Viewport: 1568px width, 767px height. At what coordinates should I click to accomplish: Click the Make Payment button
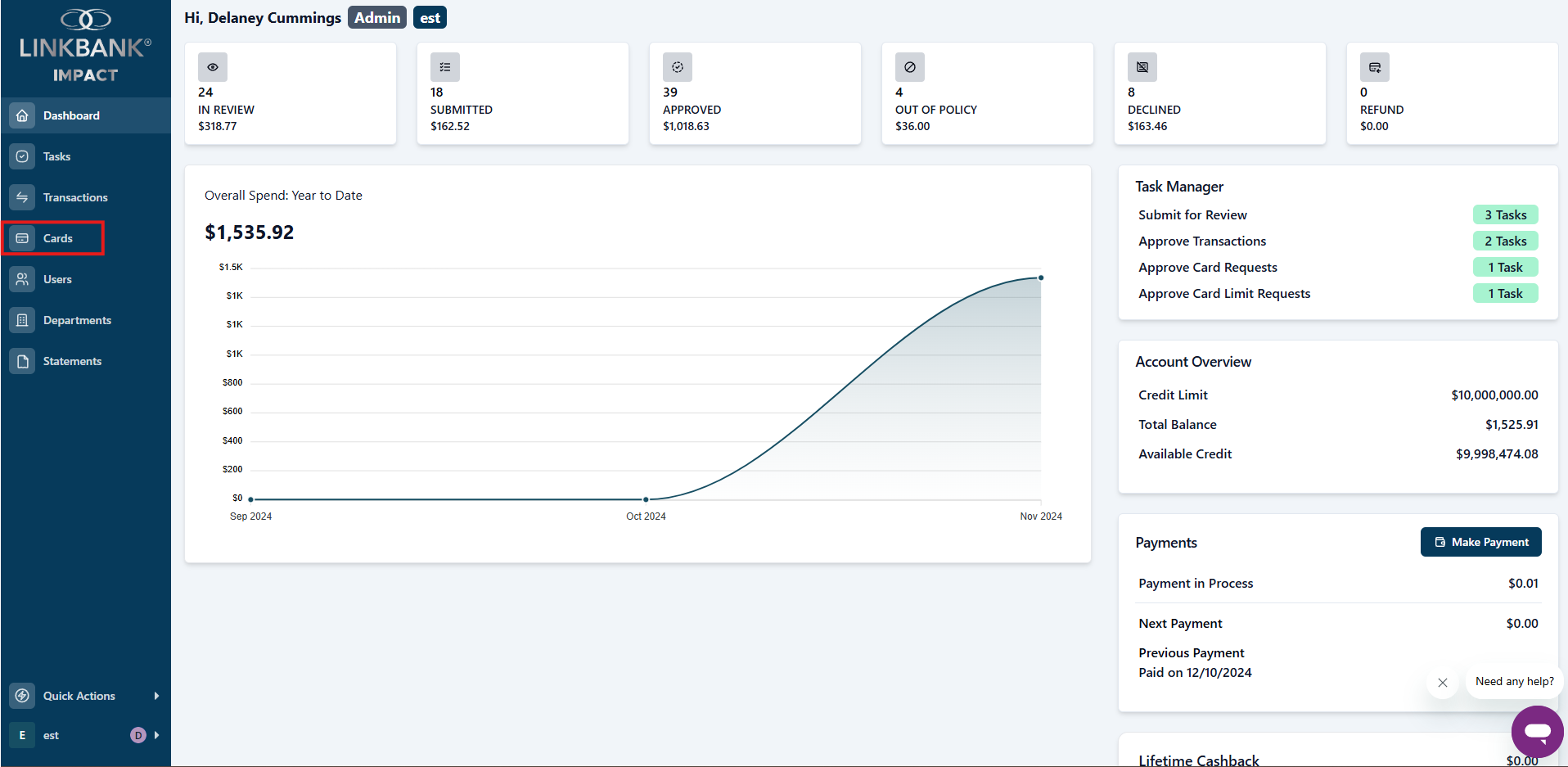click(x=1480, y=542)
